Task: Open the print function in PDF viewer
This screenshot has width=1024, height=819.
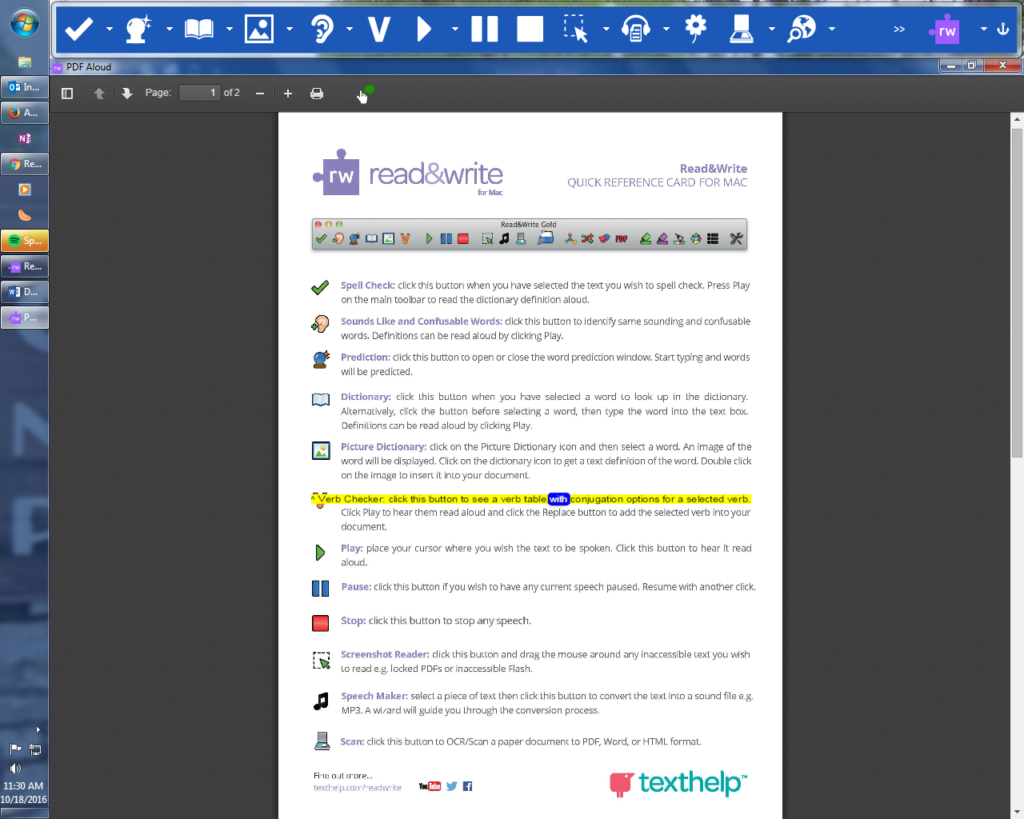Action: coord(317,93)
